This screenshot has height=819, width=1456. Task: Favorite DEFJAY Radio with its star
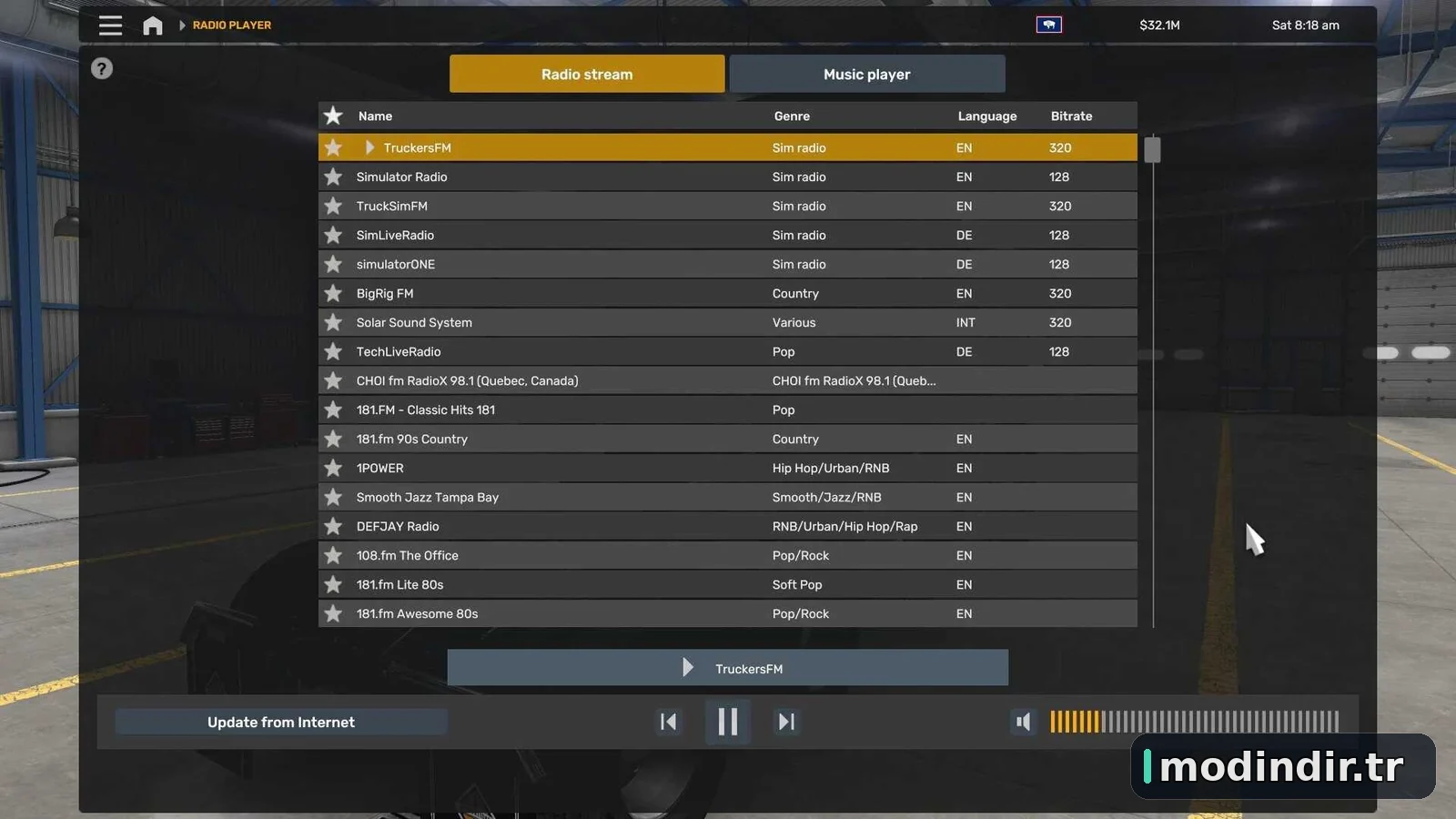333,526
